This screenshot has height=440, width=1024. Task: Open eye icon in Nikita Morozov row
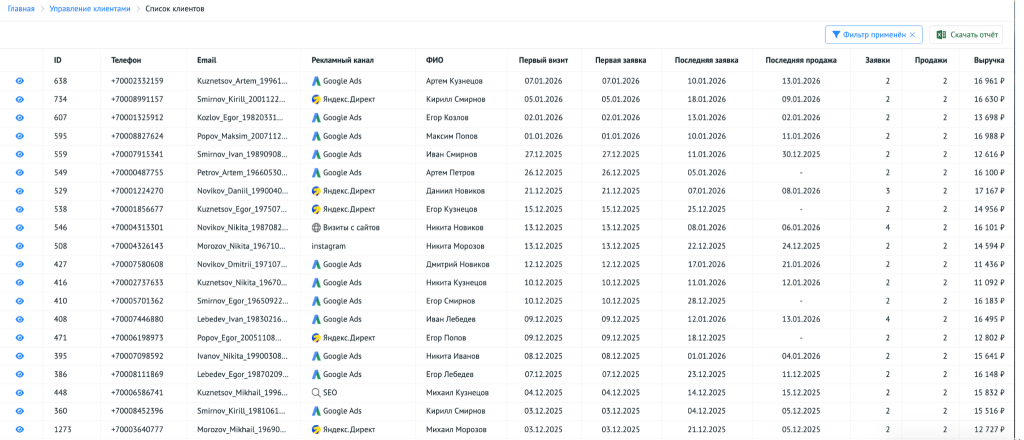(19, 246)
